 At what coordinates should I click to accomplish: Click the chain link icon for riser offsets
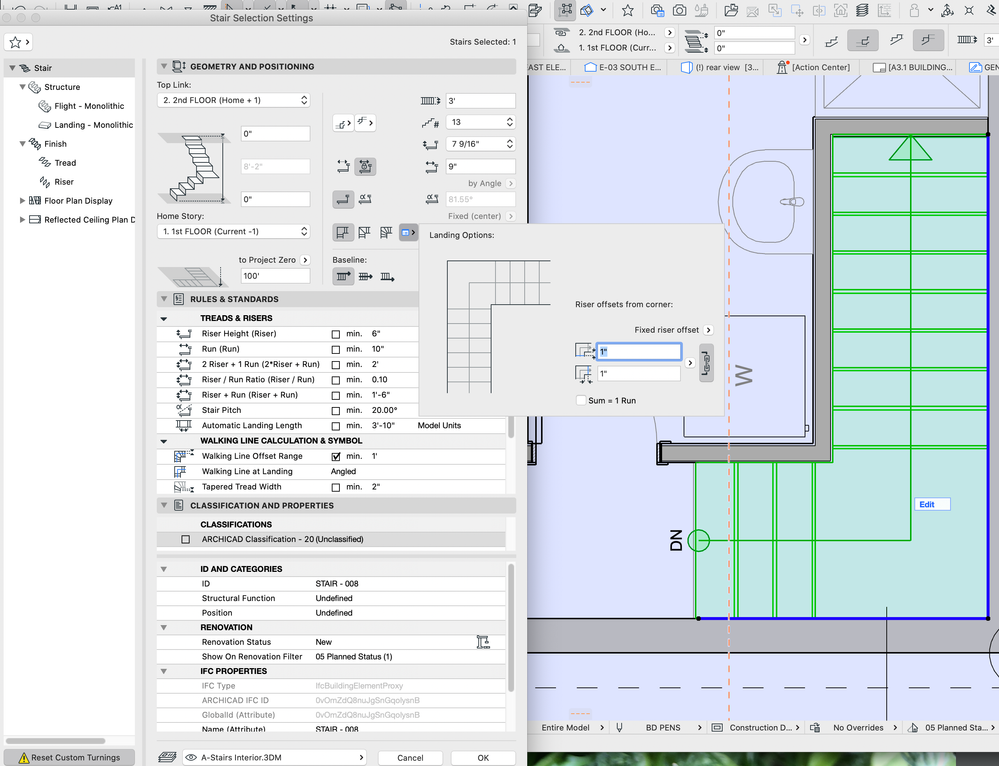pos(707,361)
